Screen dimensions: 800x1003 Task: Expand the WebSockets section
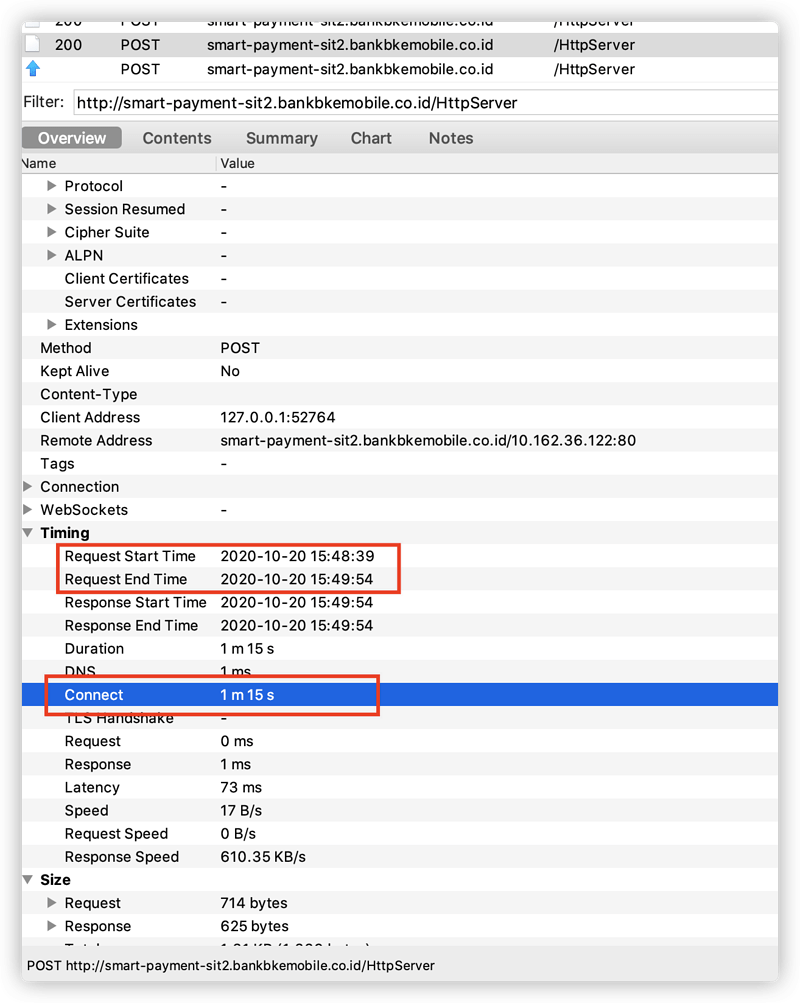pos(27,510)
